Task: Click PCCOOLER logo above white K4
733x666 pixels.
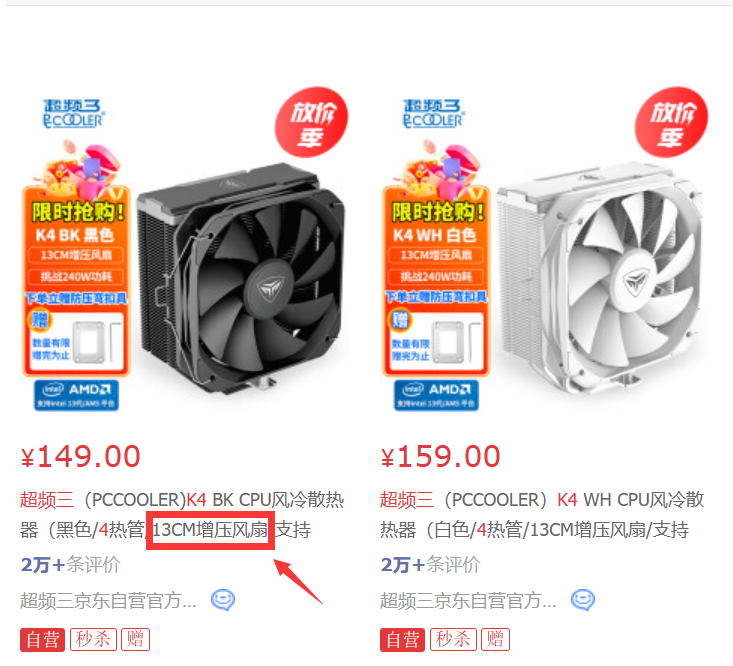Action: (433, 114)
